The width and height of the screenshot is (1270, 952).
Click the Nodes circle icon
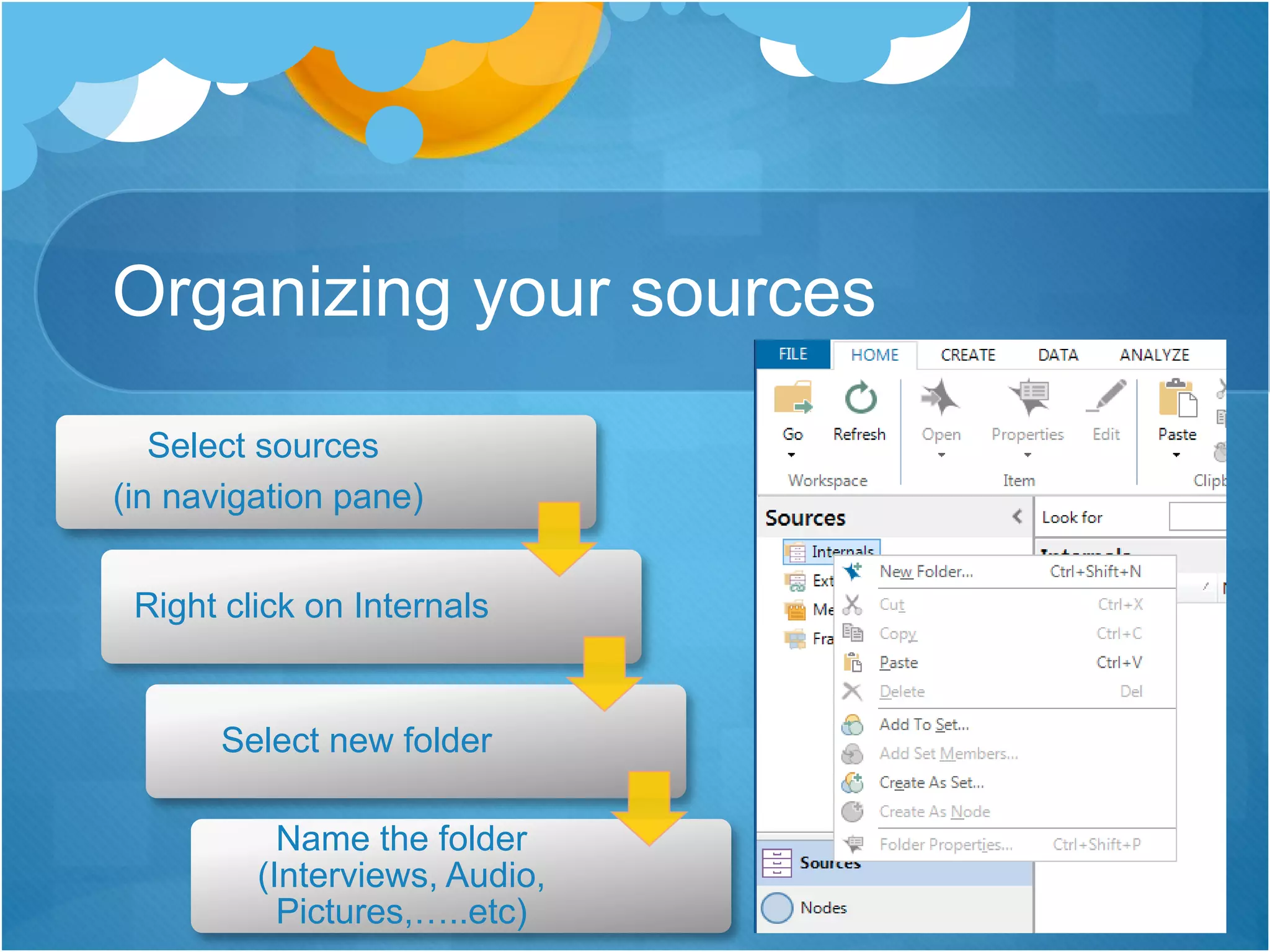(x=777, y=908)
